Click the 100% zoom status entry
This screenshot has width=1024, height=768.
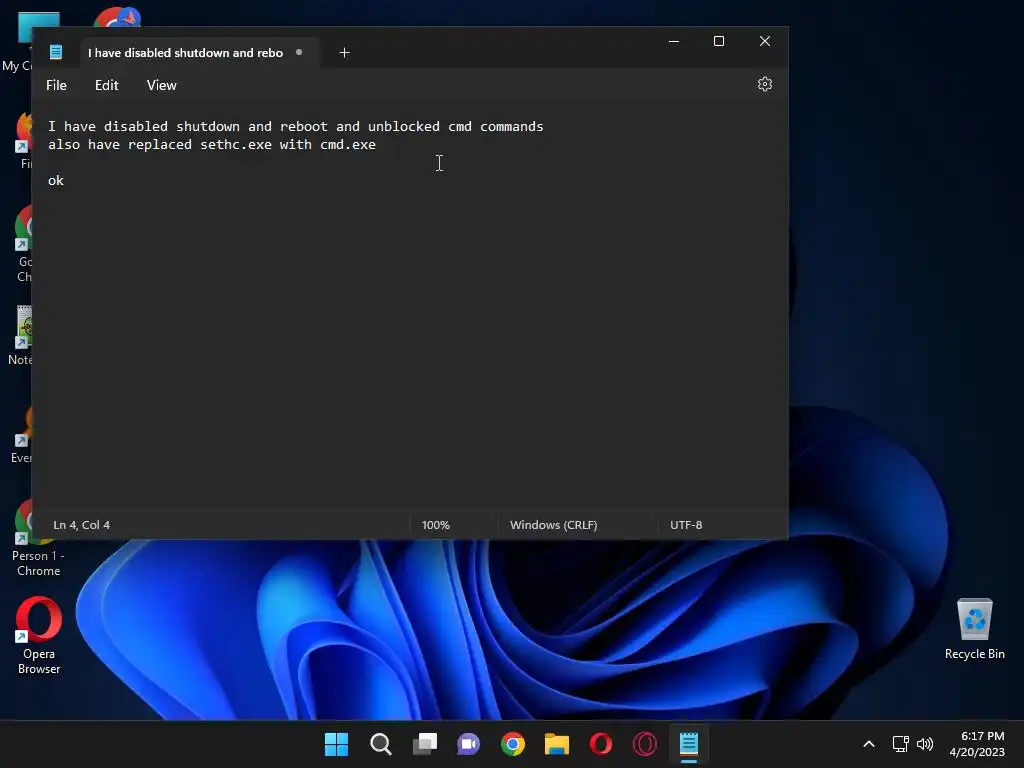coord(436,525)
